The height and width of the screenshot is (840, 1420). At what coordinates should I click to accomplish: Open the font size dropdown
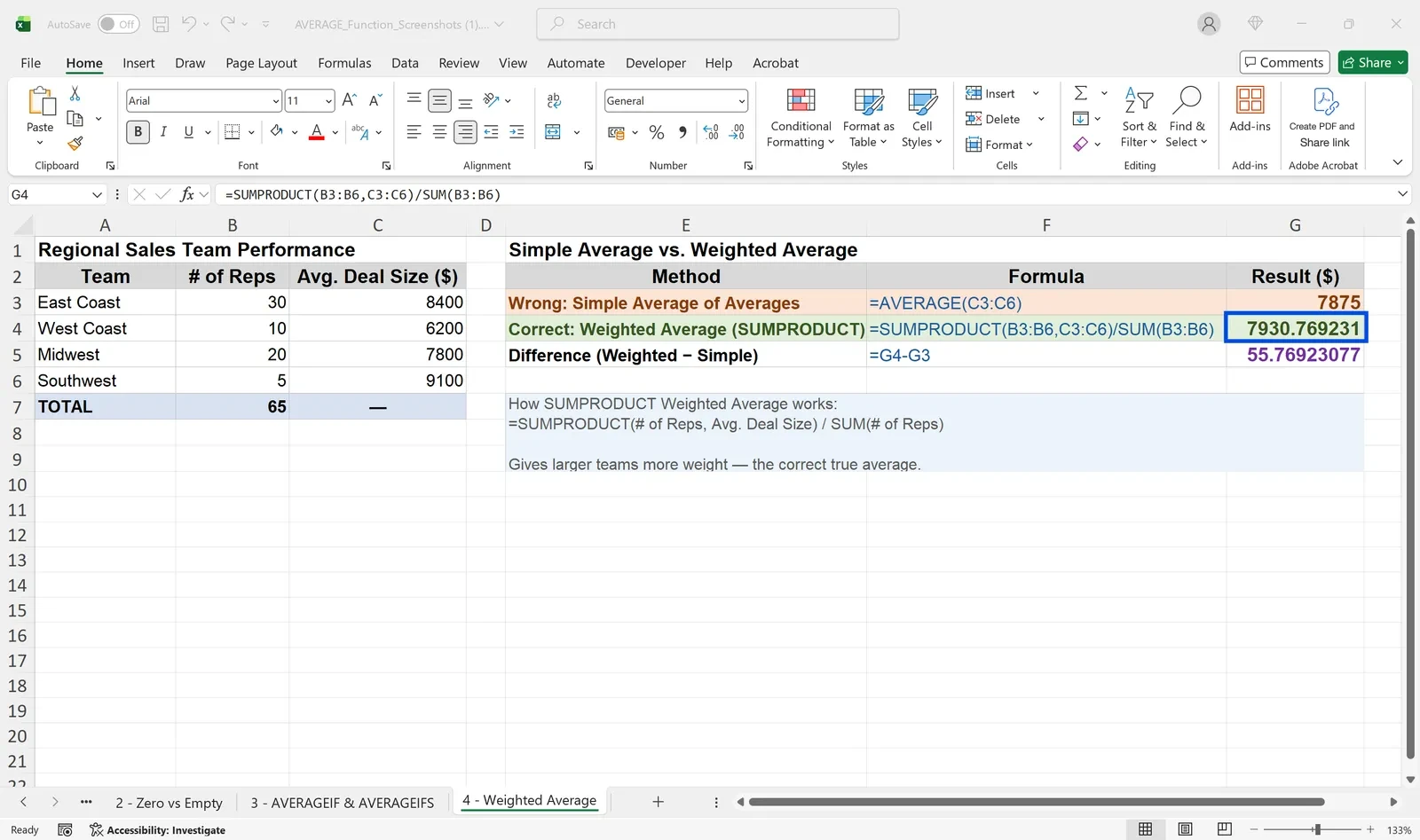328,101
